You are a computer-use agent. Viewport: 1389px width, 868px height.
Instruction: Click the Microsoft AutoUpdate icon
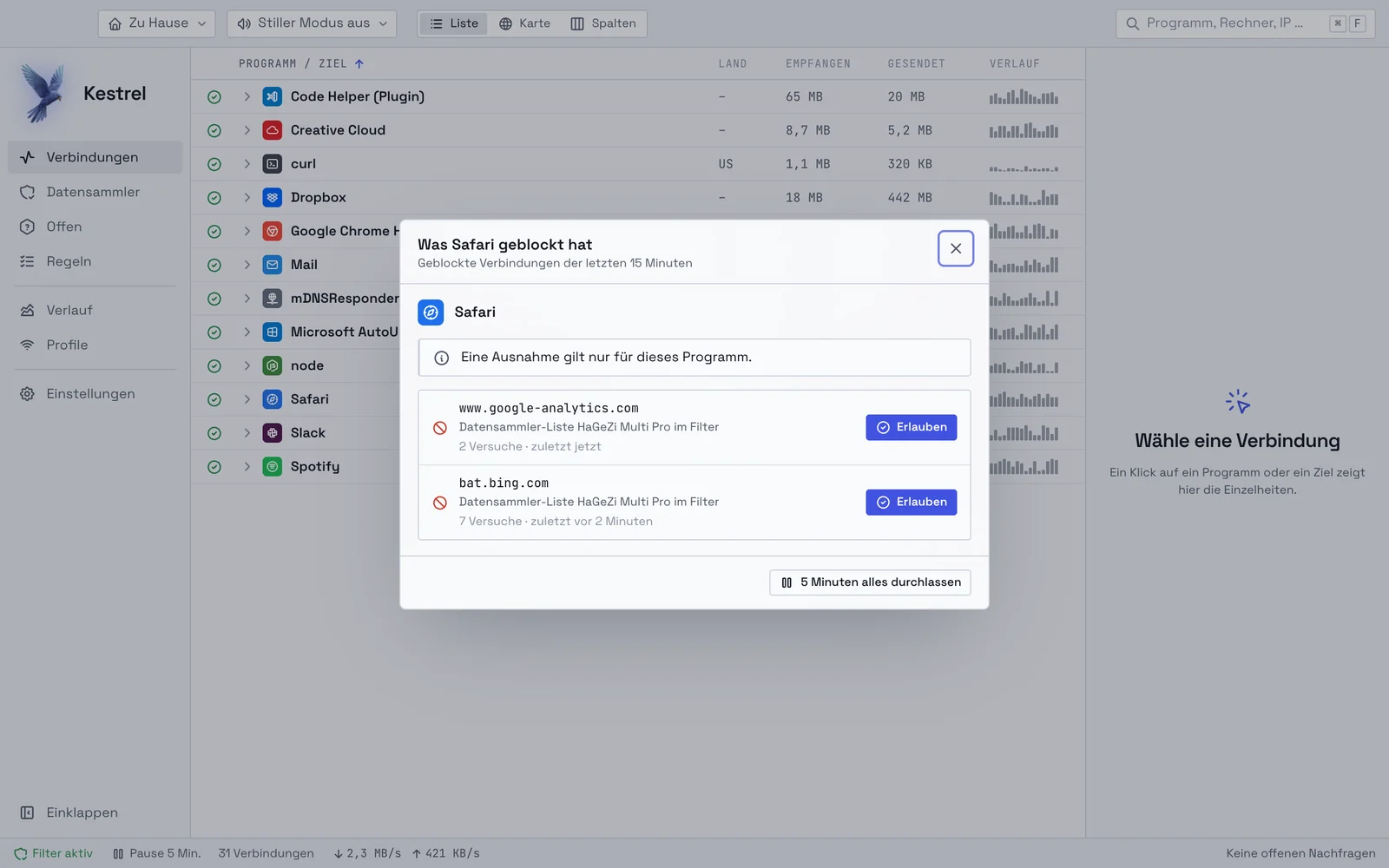[273, 332]
